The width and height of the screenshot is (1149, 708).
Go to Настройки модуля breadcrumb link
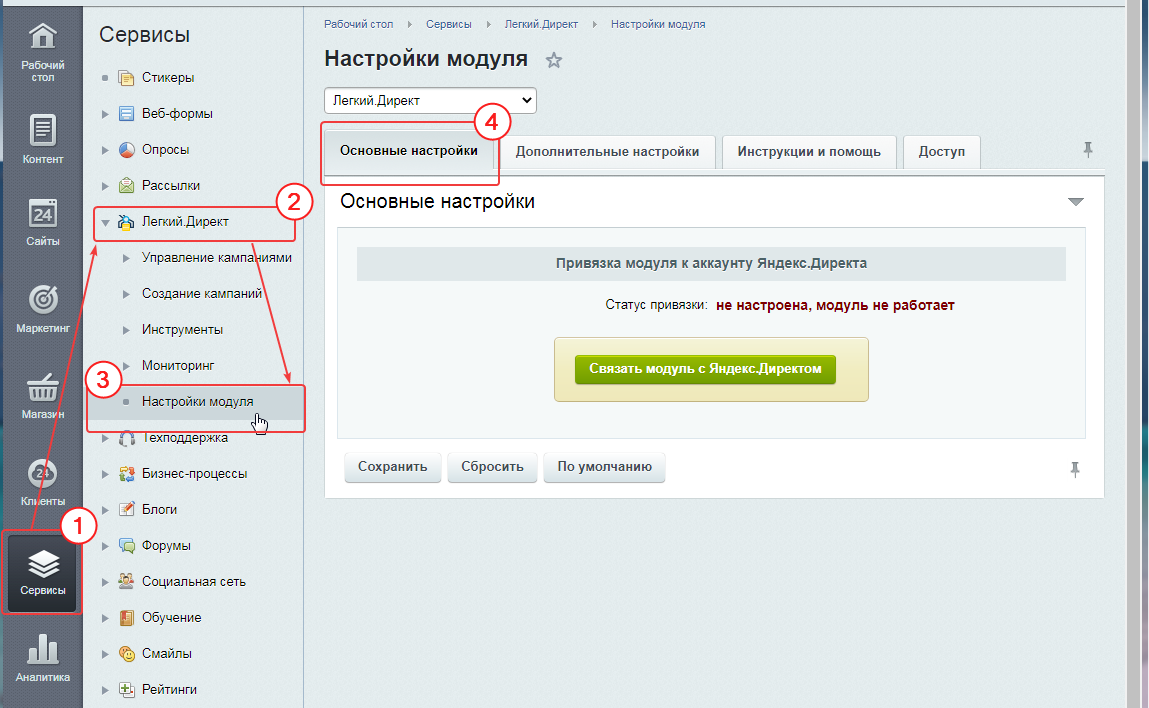pyautogui.click(x=658, y=24)
